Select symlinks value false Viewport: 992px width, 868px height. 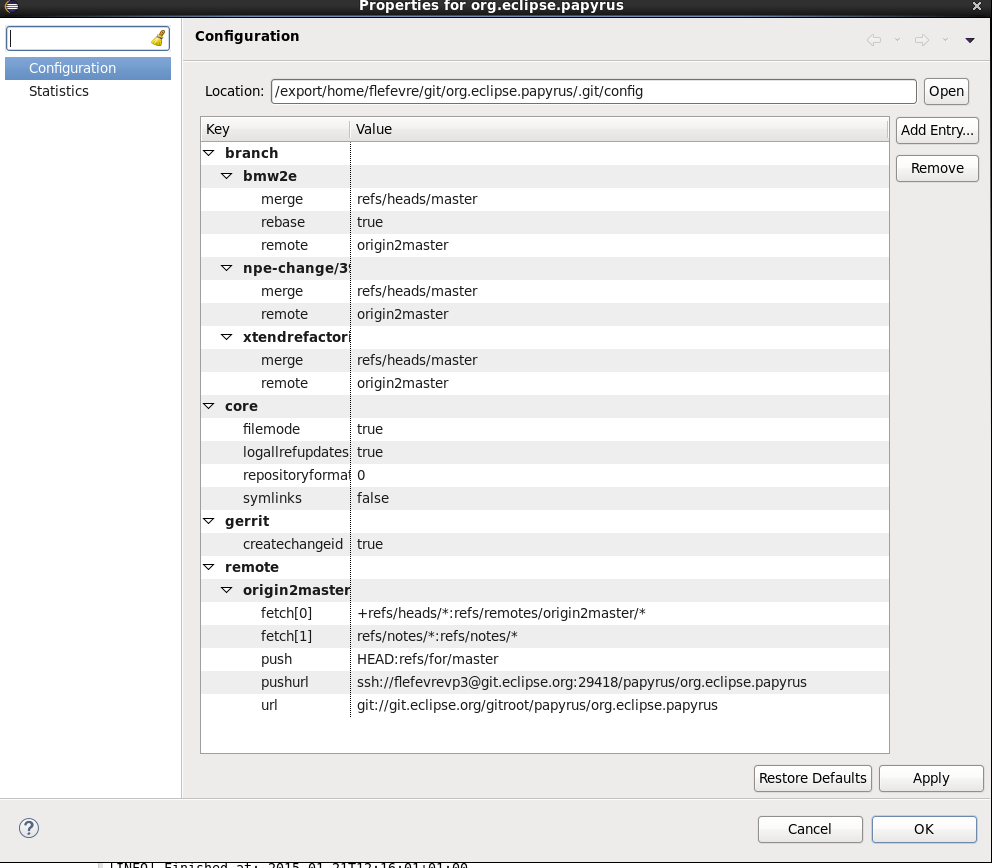click(x=373, y=498)
